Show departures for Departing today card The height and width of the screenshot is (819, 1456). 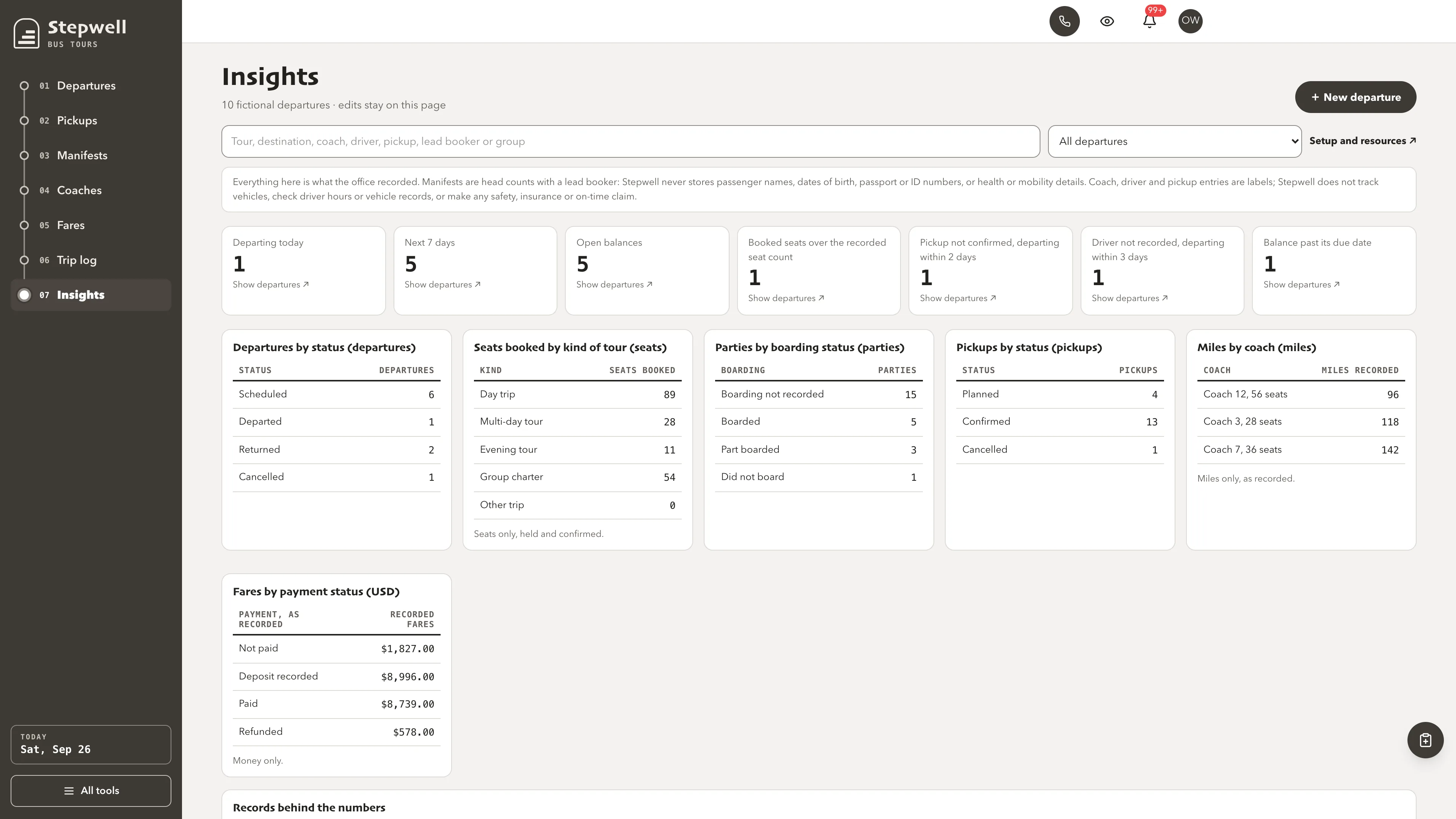[x=271, y=284]
